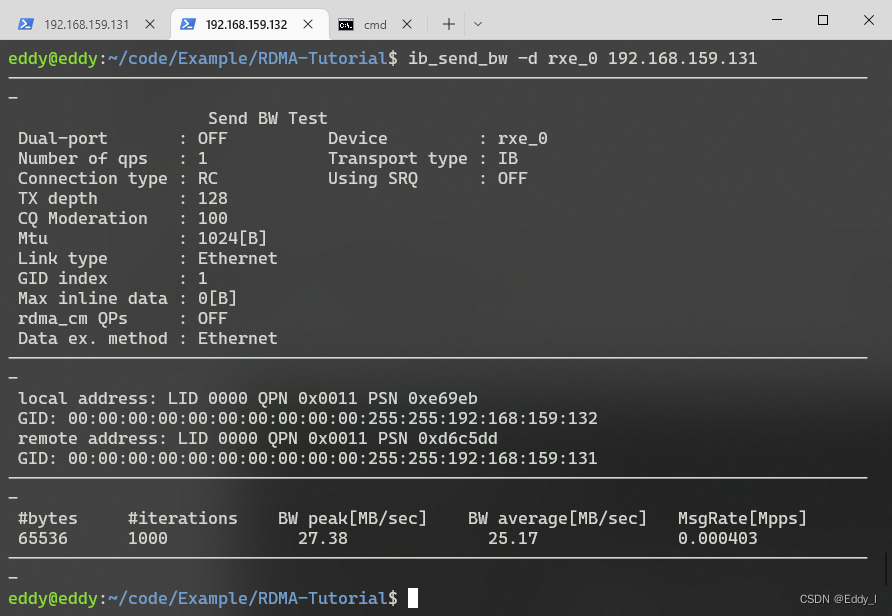Click the CQ Moderation value 100
The image size is (892, 616).
point(212,218)
